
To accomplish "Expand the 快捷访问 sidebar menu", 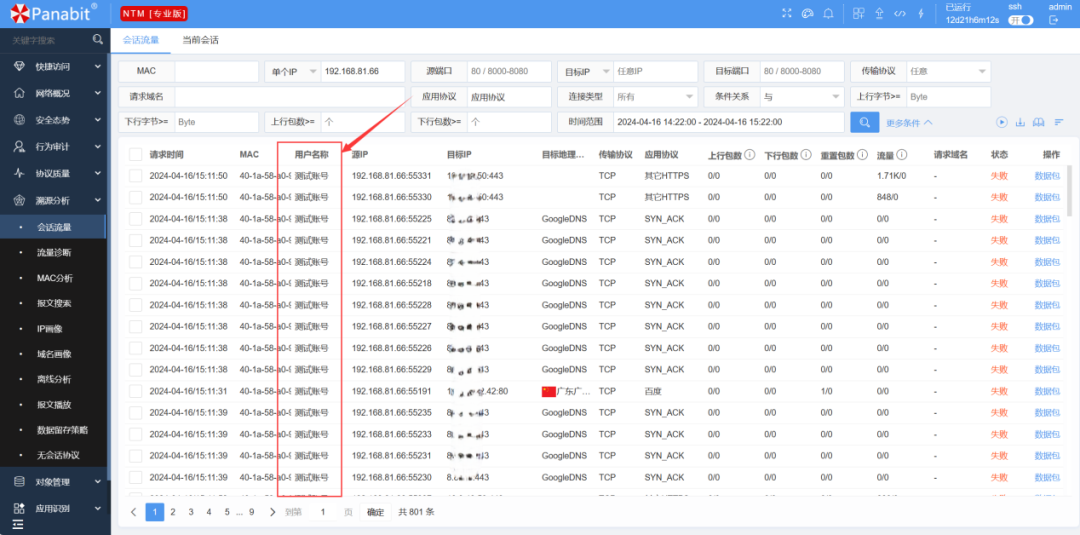I will click(55, 66).
